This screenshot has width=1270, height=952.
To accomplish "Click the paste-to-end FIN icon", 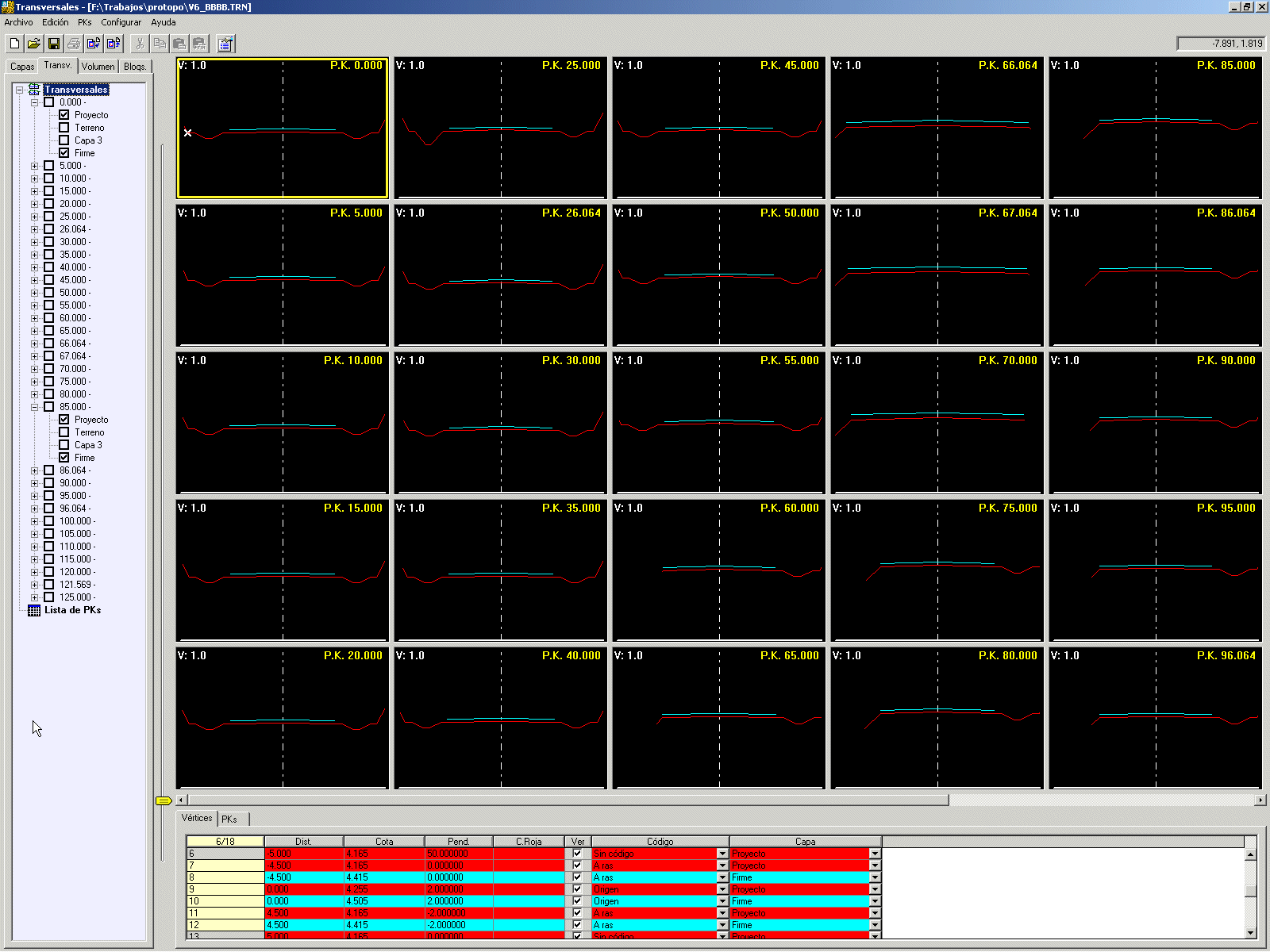I will (x=199, y=44).
